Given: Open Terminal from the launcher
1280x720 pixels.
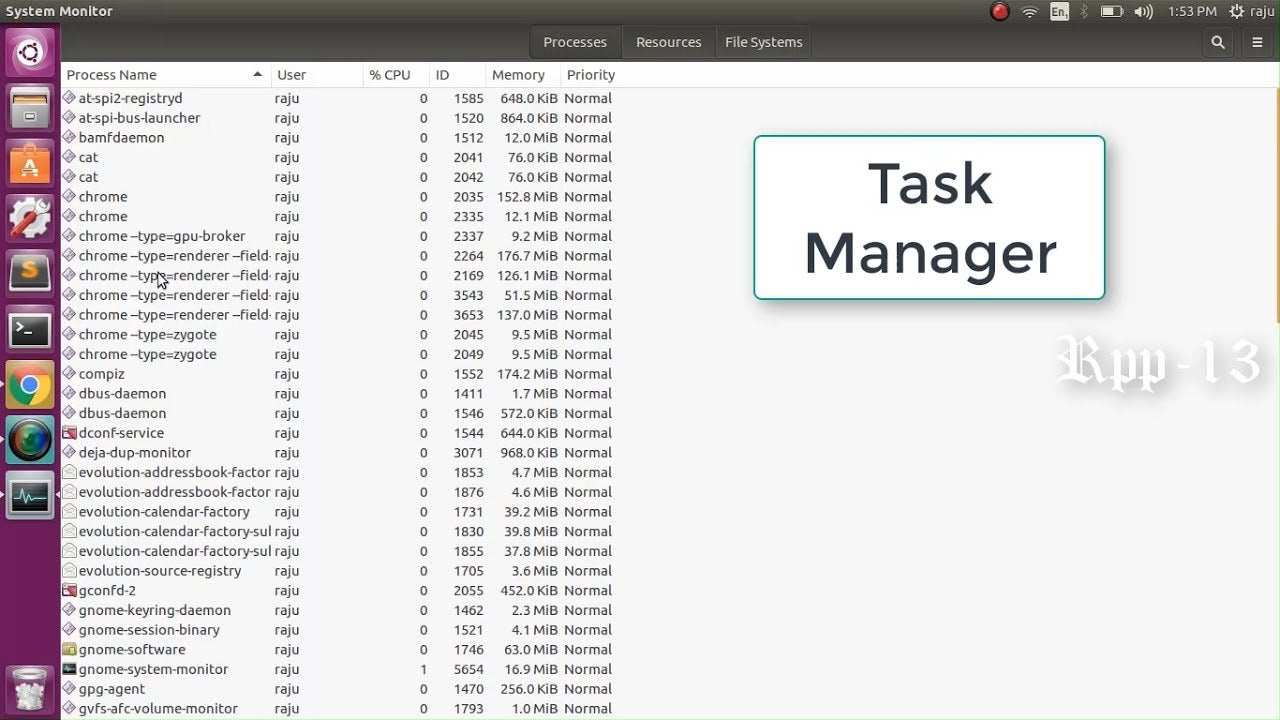Looking at the screenshot, I should (x=30, y=329).
